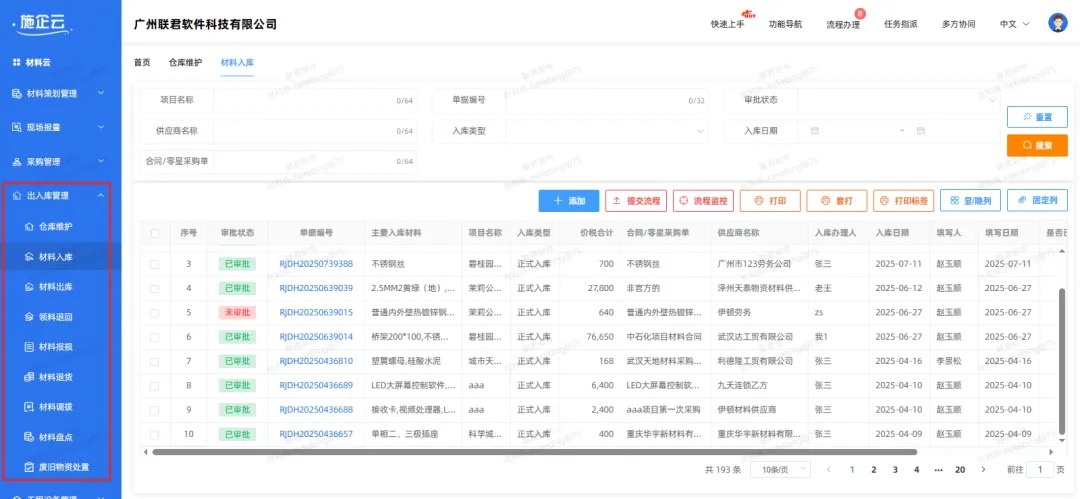1080x499 pixels.
Task: Click the 材料退货 menu icon
Action: (x=29, y=377)
